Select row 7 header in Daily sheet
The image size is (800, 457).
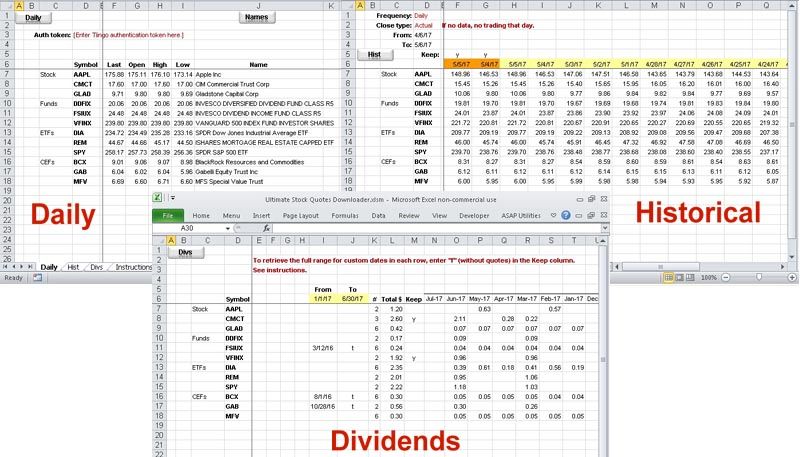click(7, 74)
